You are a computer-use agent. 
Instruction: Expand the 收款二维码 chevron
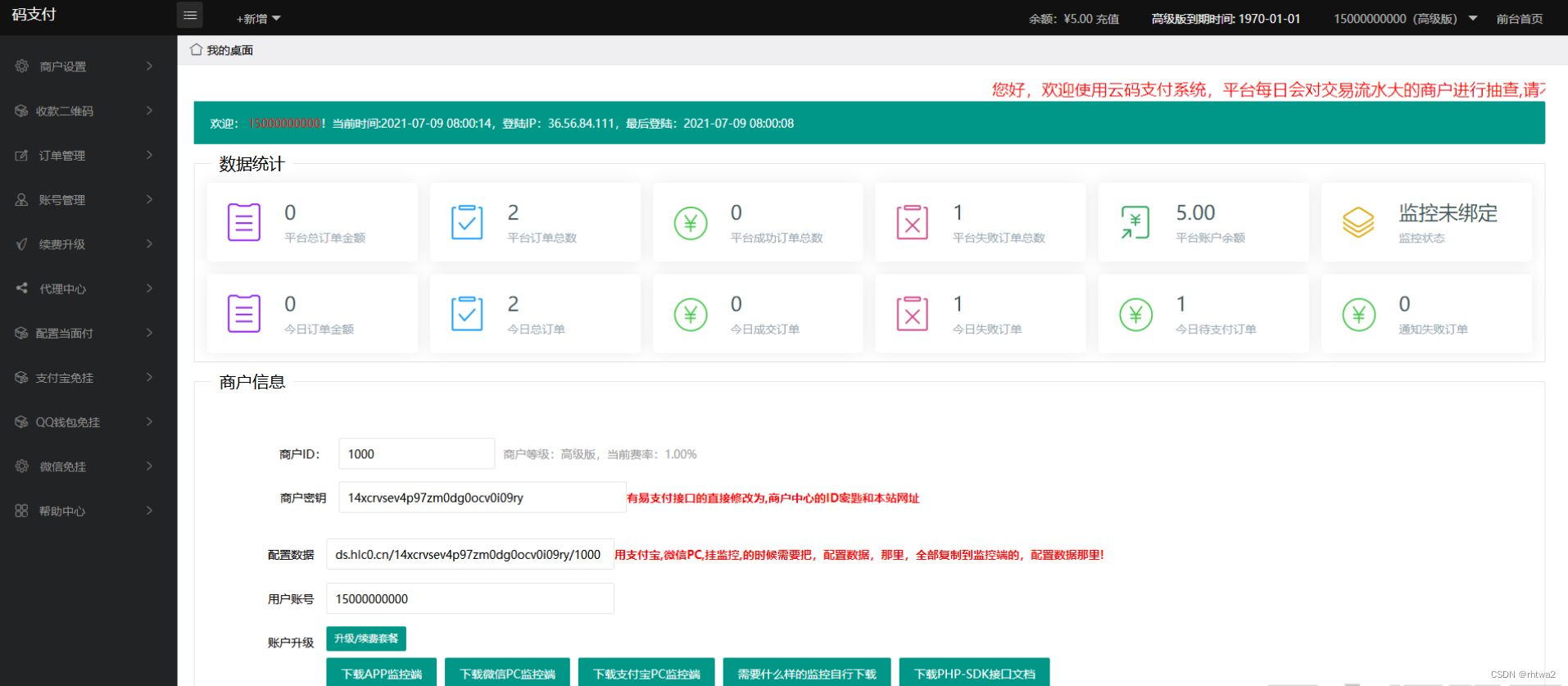149,110
